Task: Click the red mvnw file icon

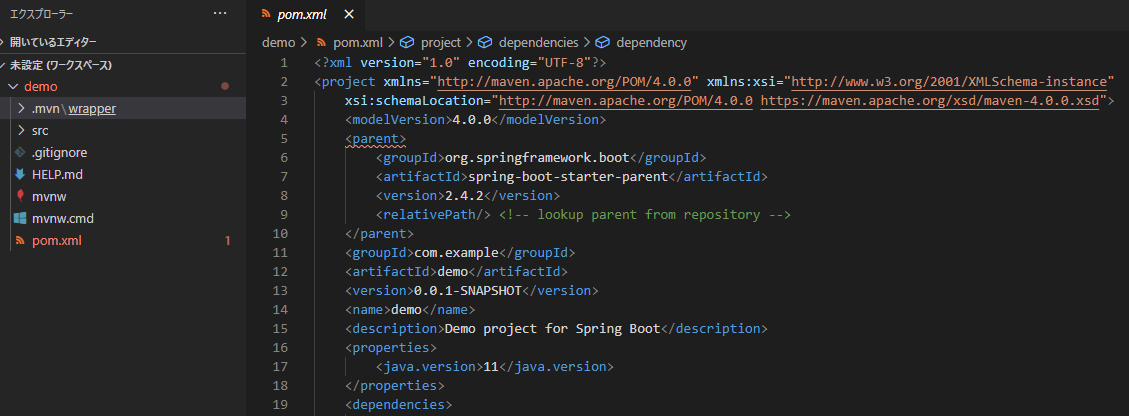Action: click(x=20, y=197)
